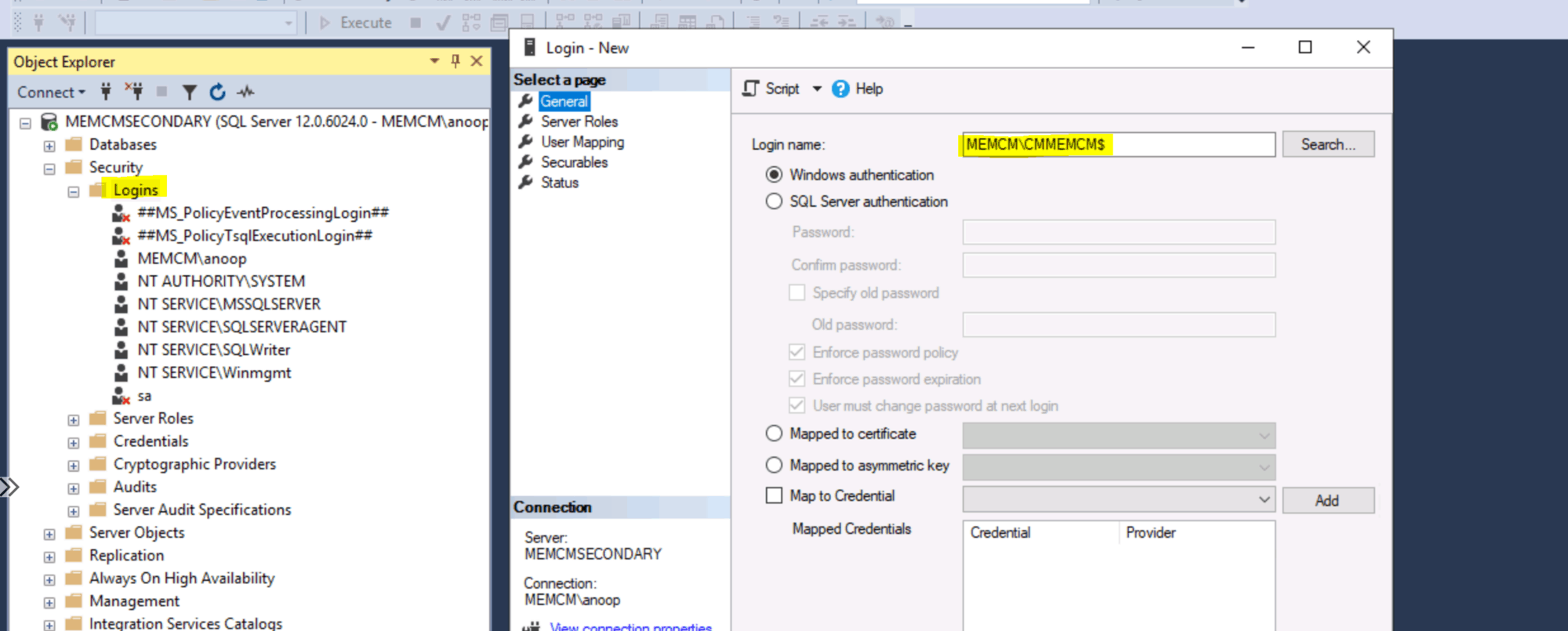Click the Databases folder icon
1568x631 pixels.
[x=74, y=144]
